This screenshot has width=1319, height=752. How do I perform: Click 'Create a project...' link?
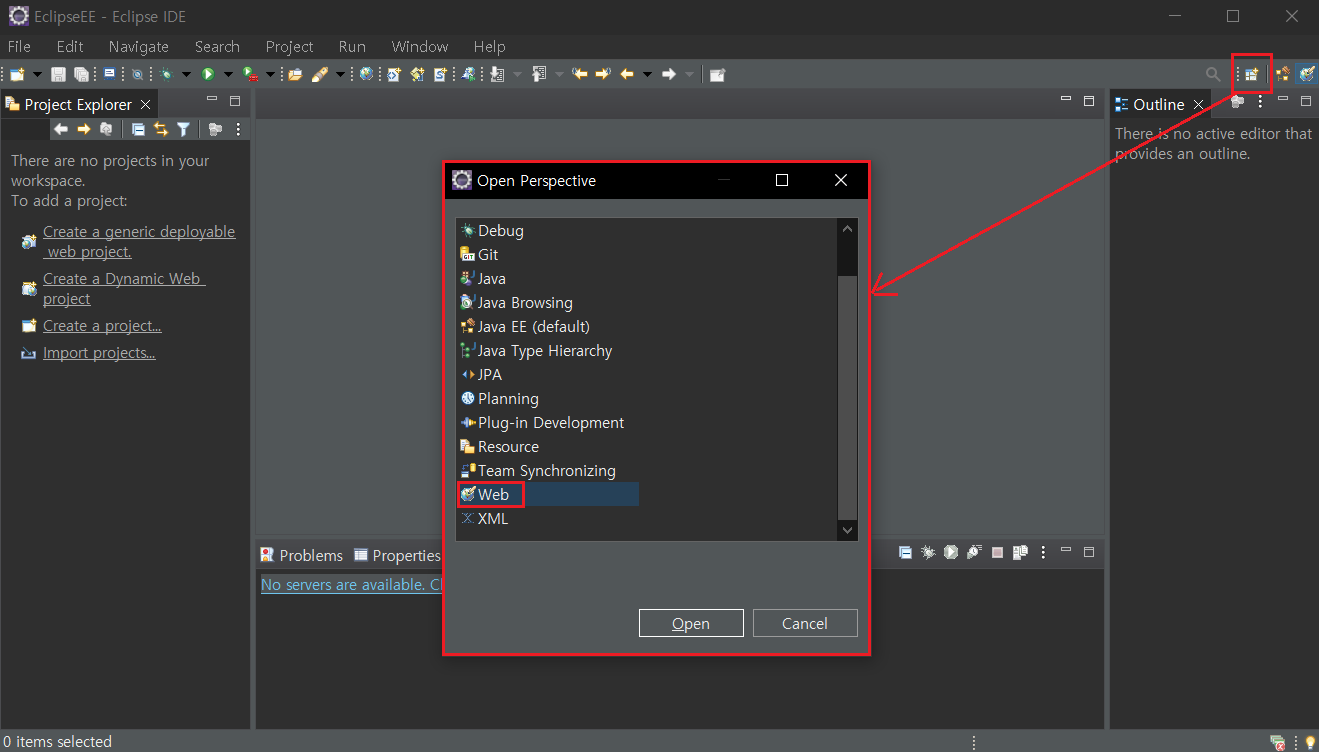(102, 326)
